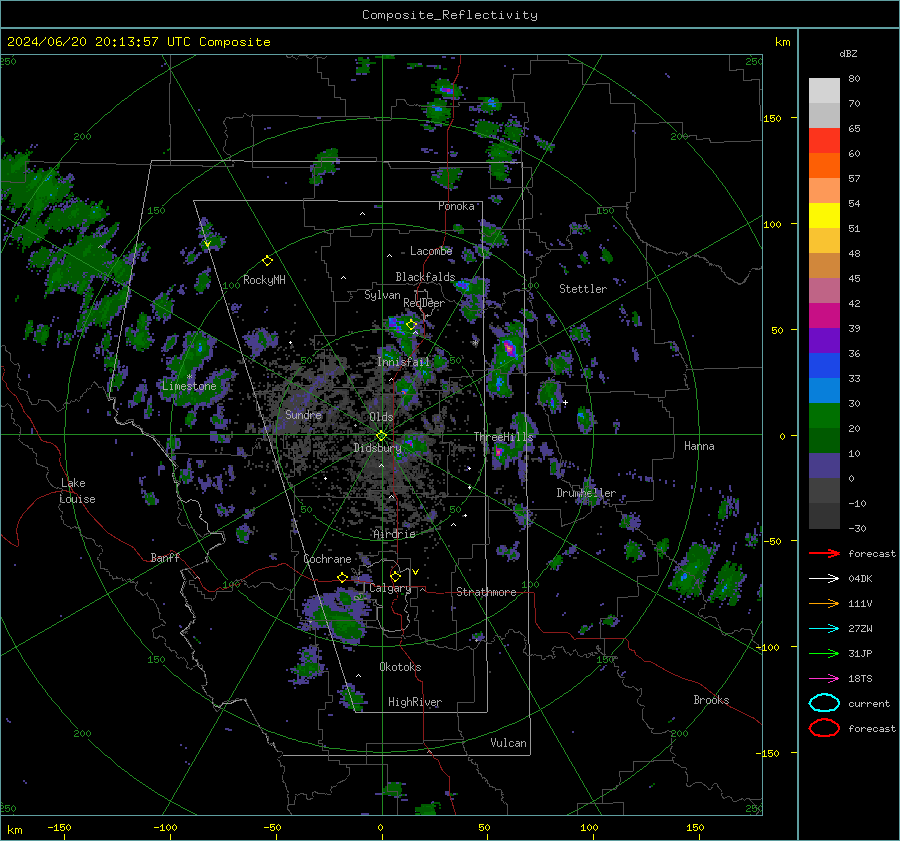Click the Sylvan label

point(382,295)
